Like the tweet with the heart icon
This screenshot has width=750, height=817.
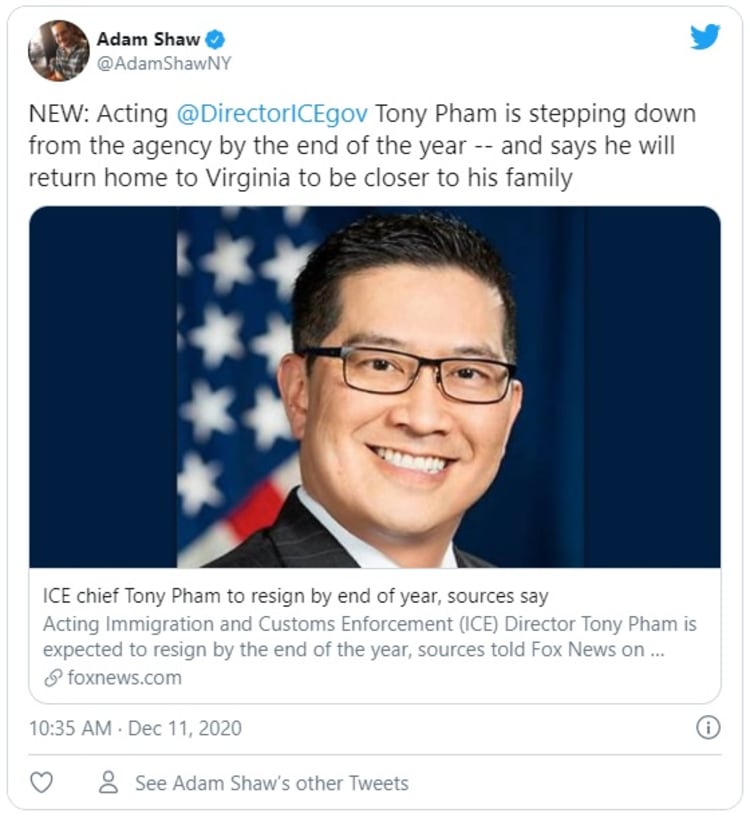coord(41,783)
